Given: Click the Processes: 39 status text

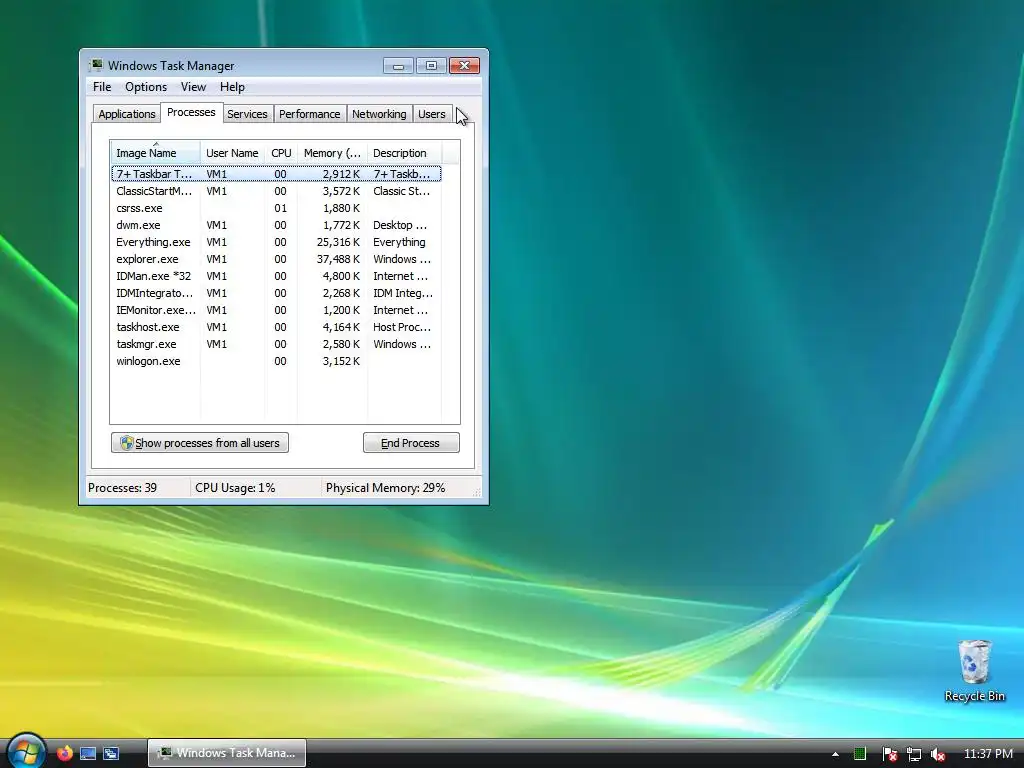Looking at the screenshot, I should [x=123, y=488].
